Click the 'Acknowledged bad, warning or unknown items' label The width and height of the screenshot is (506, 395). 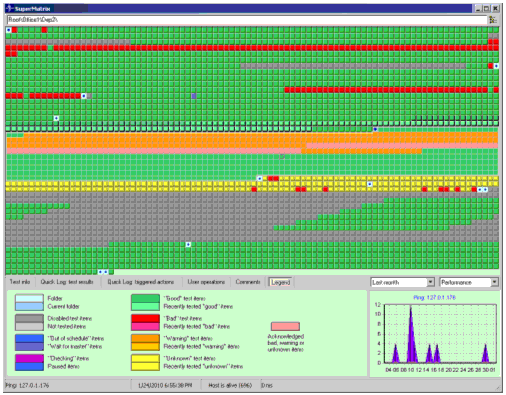pyautogui.click(x=286, y=343)
